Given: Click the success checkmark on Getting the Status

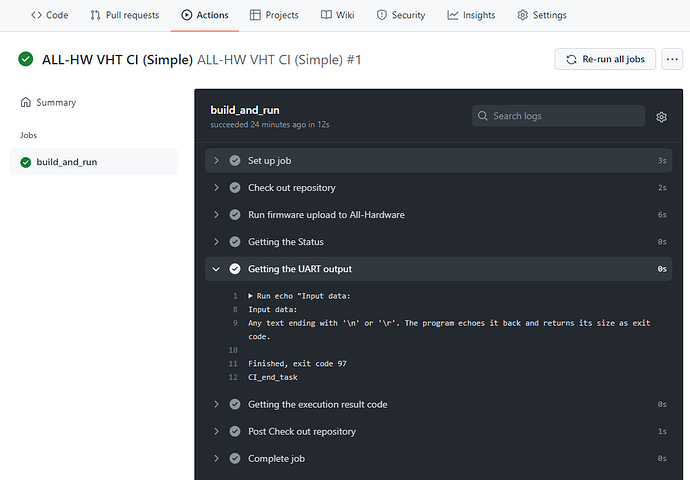Looking at the screenshot, I should click(235, 242).
